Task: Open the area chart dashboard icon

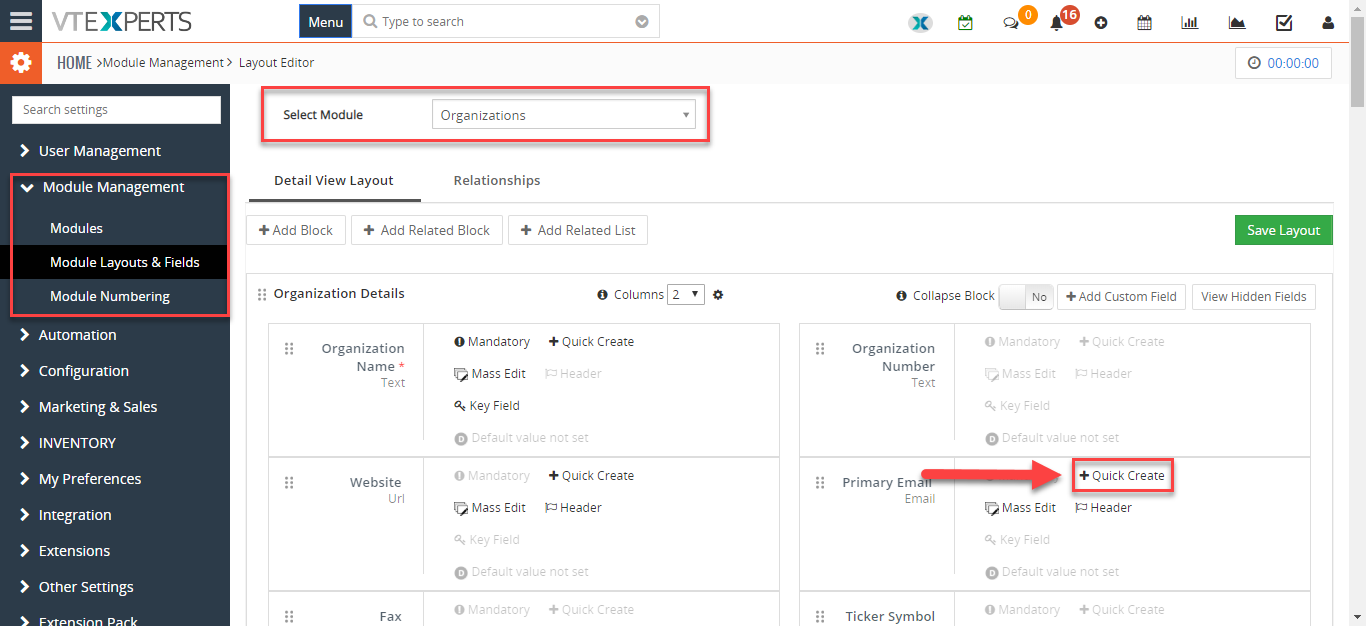Action: [x=1237, y=22]
